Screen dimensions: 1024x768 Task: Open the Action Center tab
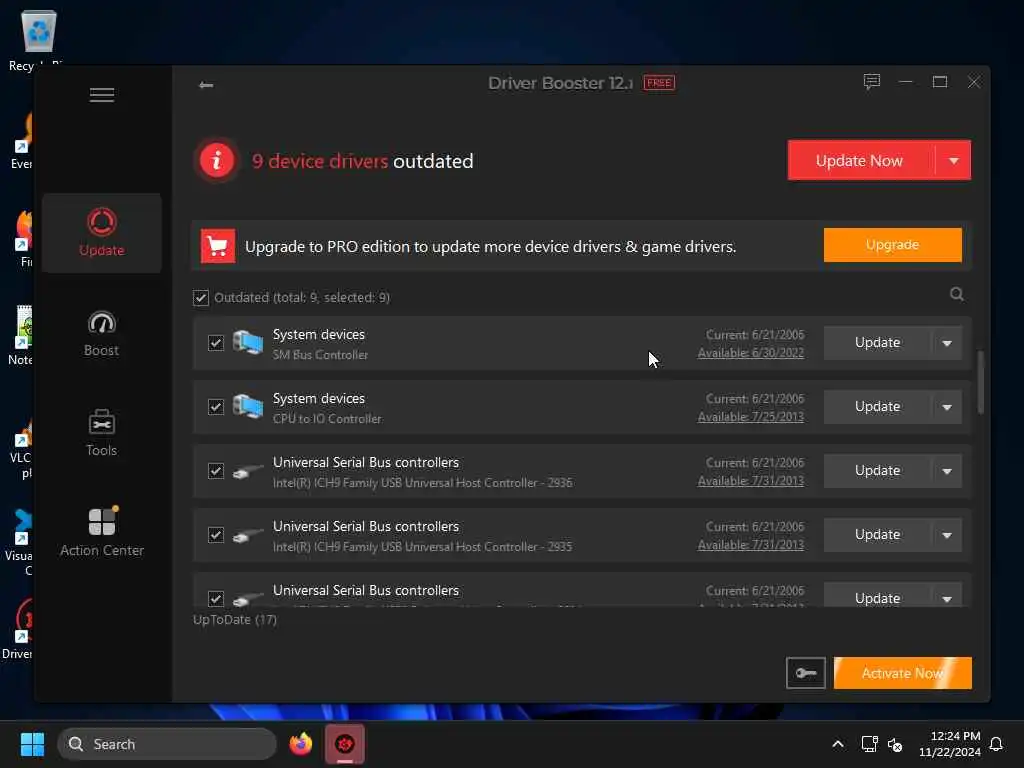tap(102, 533)
